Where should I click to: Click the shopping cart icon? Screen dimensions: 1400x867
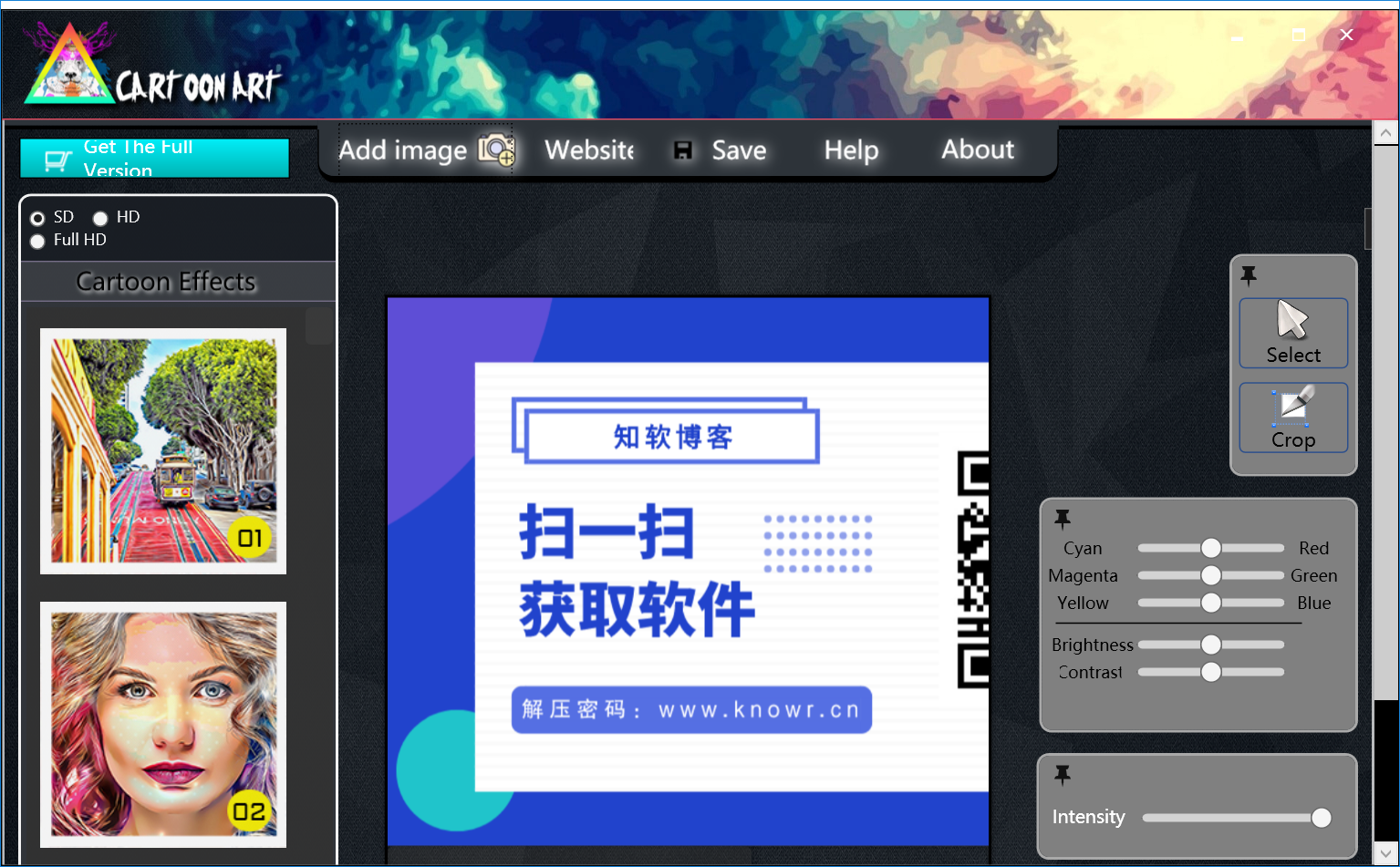pyautogui.click(x=57, y=160)
